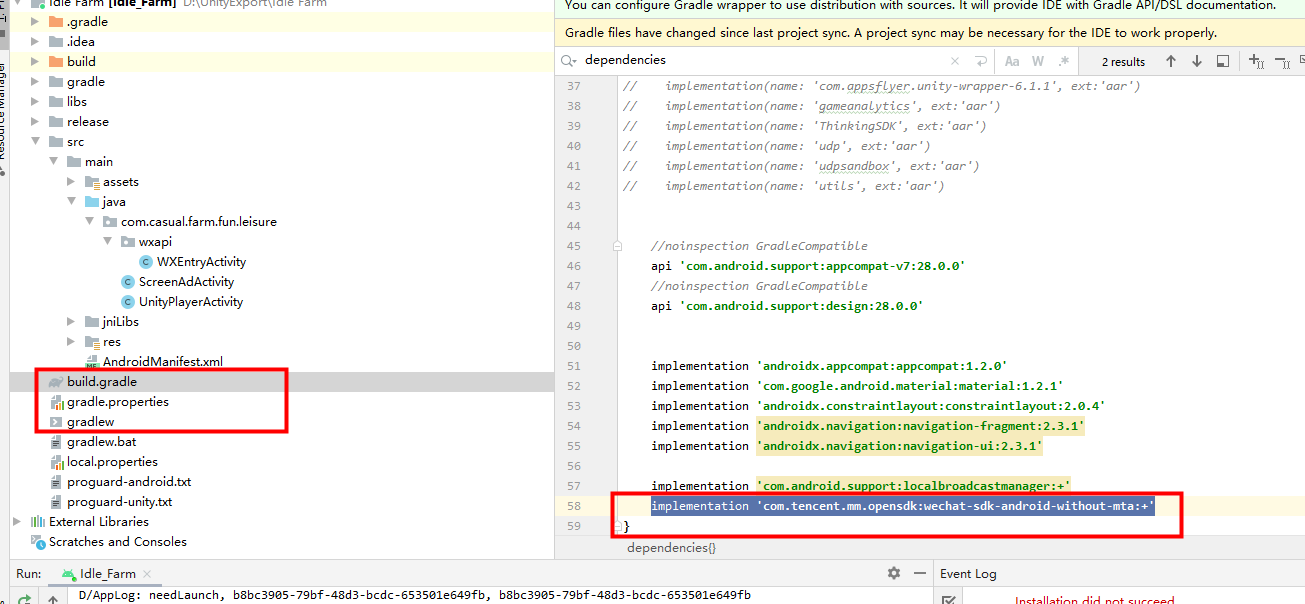Expand the assets folder
Viewport: 1305px width, 604px height.
[71, 182]
